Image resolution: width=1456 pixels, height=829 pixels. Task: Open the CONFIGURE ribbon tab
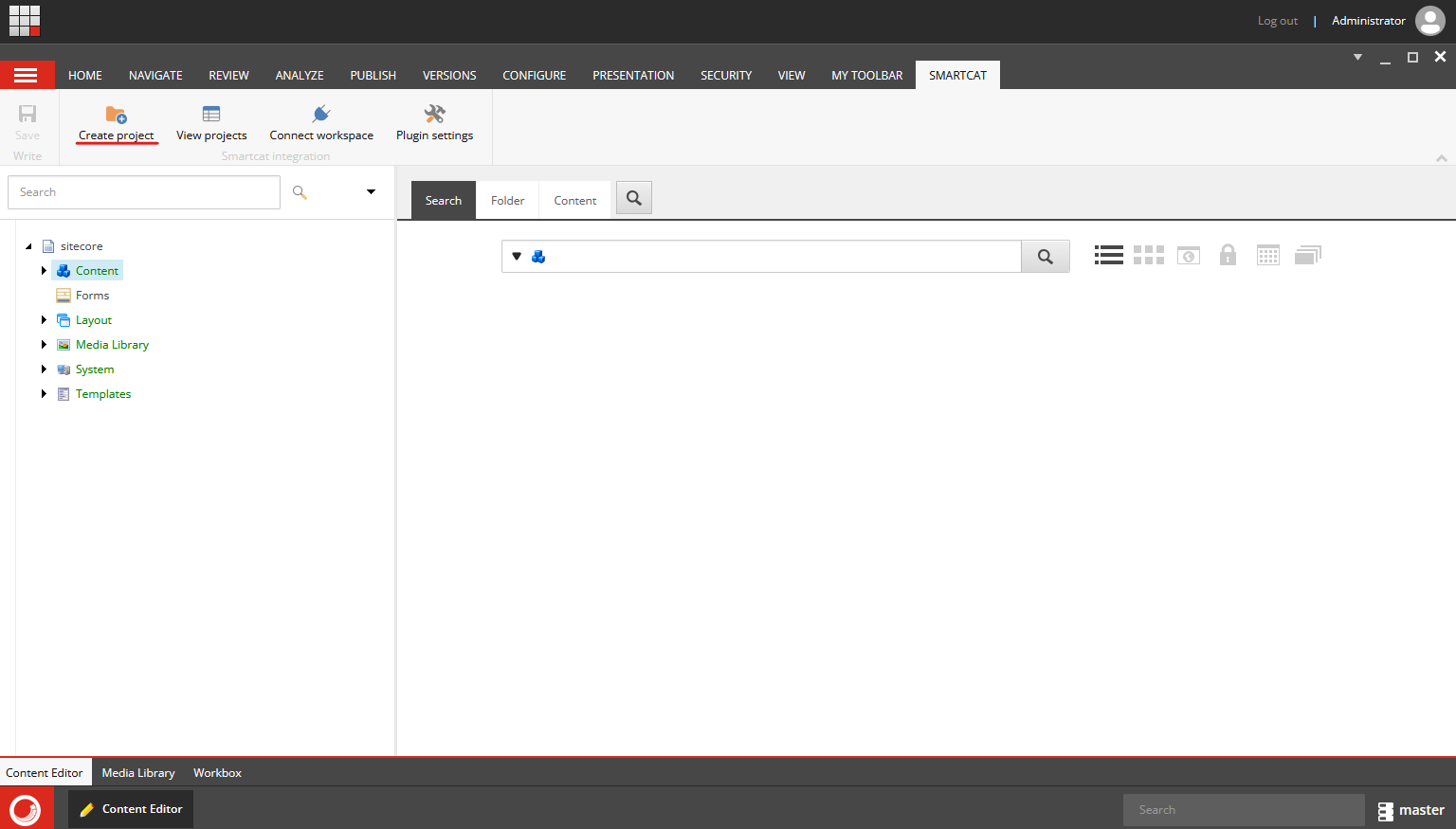click(x=535, y=76)
